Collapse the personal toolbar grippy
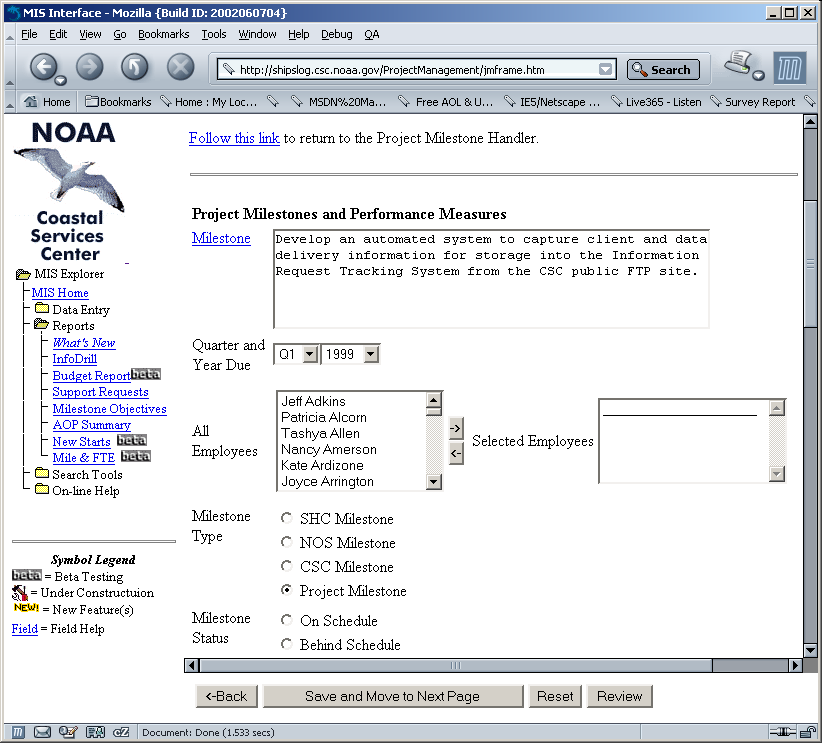822x743 pixels. [10, 102]
